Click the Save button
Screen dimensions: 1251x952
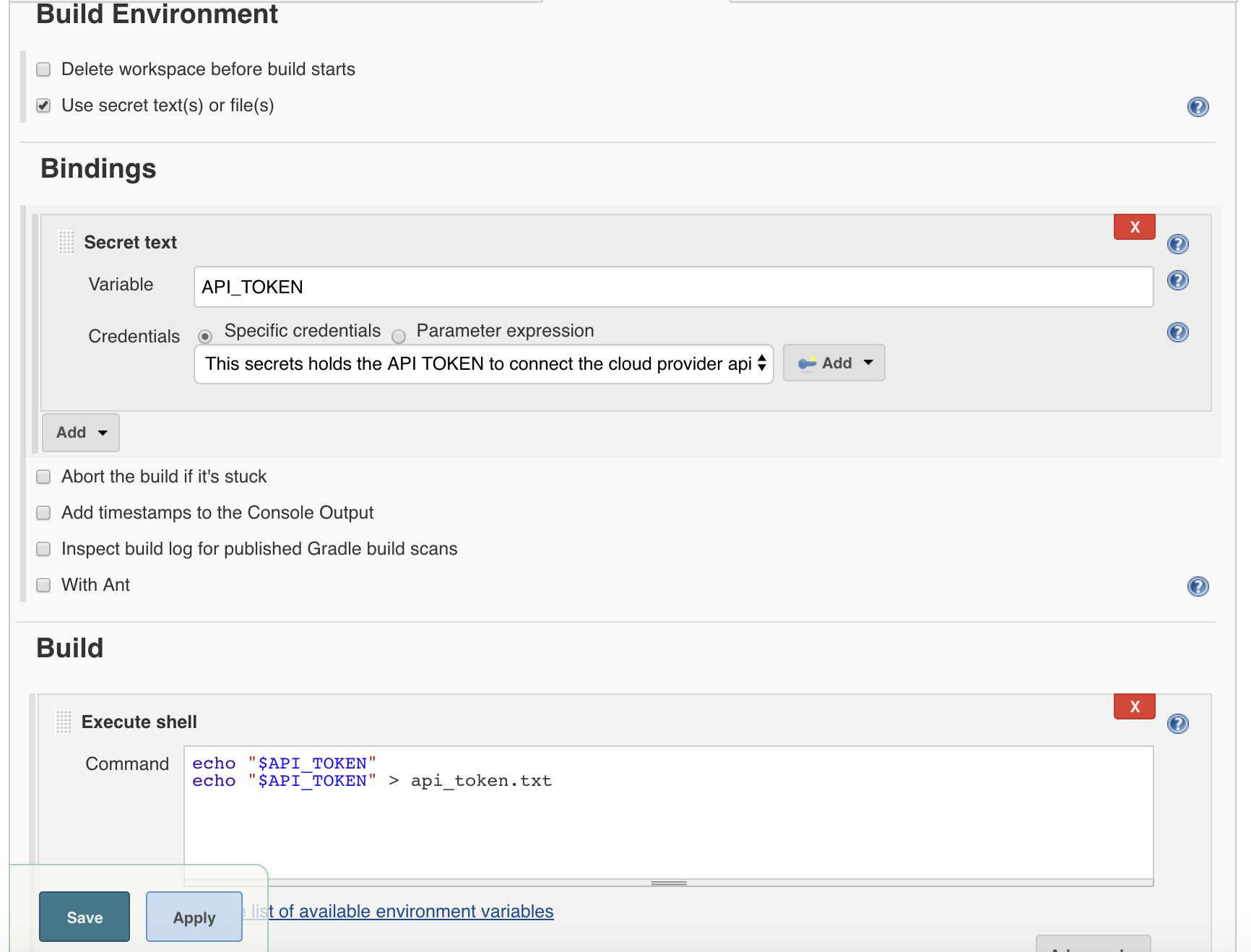85,917
